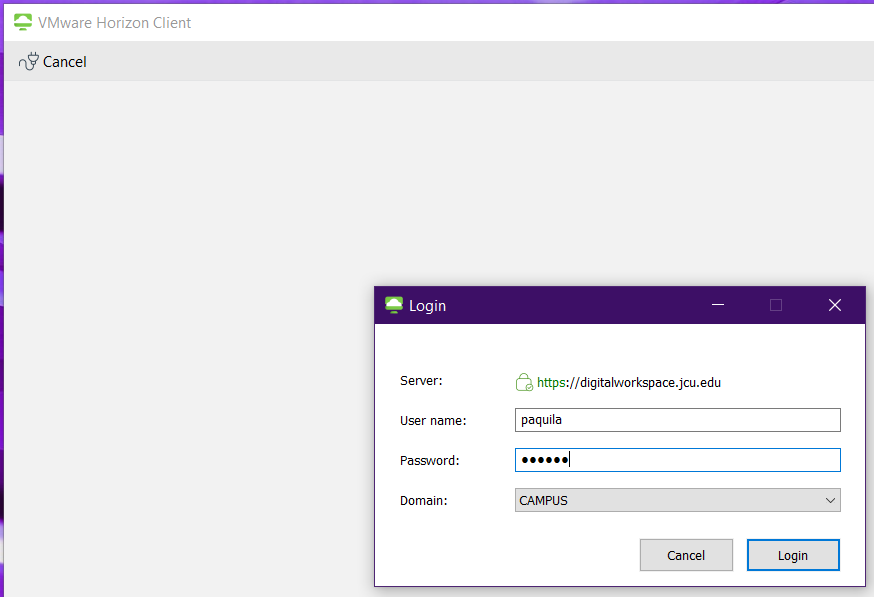This screenshot has height=597, width=874.
Task: Click the 'VMware Horizon Client' window title
Action: 114,23
